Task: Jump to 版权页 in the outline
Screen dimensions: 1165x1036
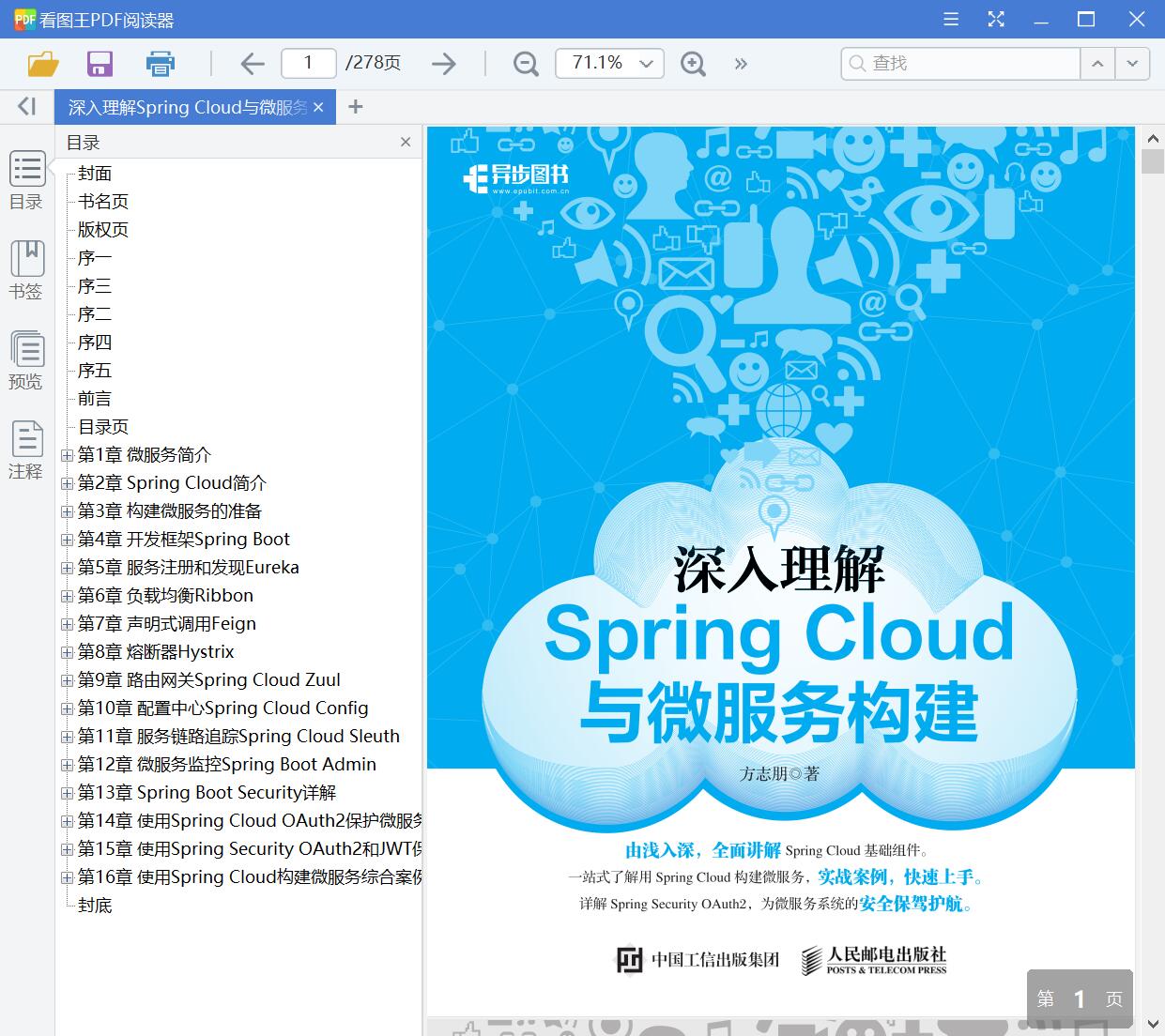Action: (103, 230)
